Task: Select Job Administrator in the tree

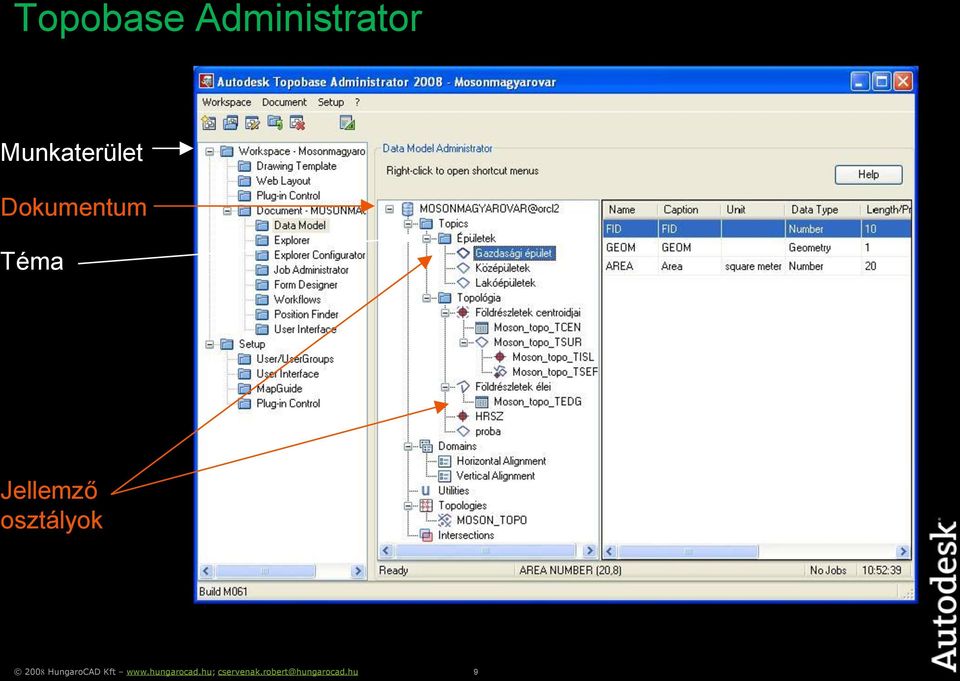Action: coord(311,270)
